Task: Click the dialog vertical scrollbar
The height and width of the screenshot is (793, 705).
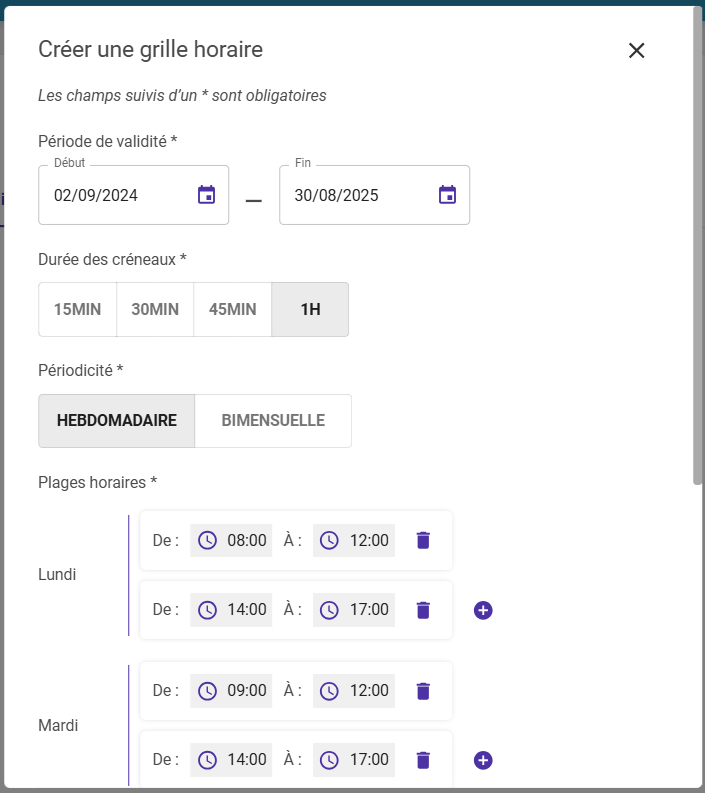Action: 697,250
